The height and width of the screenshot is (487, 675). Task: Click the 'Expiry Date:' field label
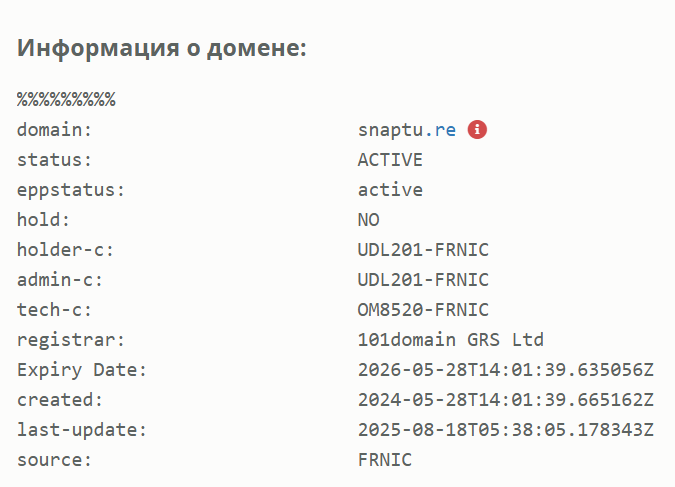81,370
